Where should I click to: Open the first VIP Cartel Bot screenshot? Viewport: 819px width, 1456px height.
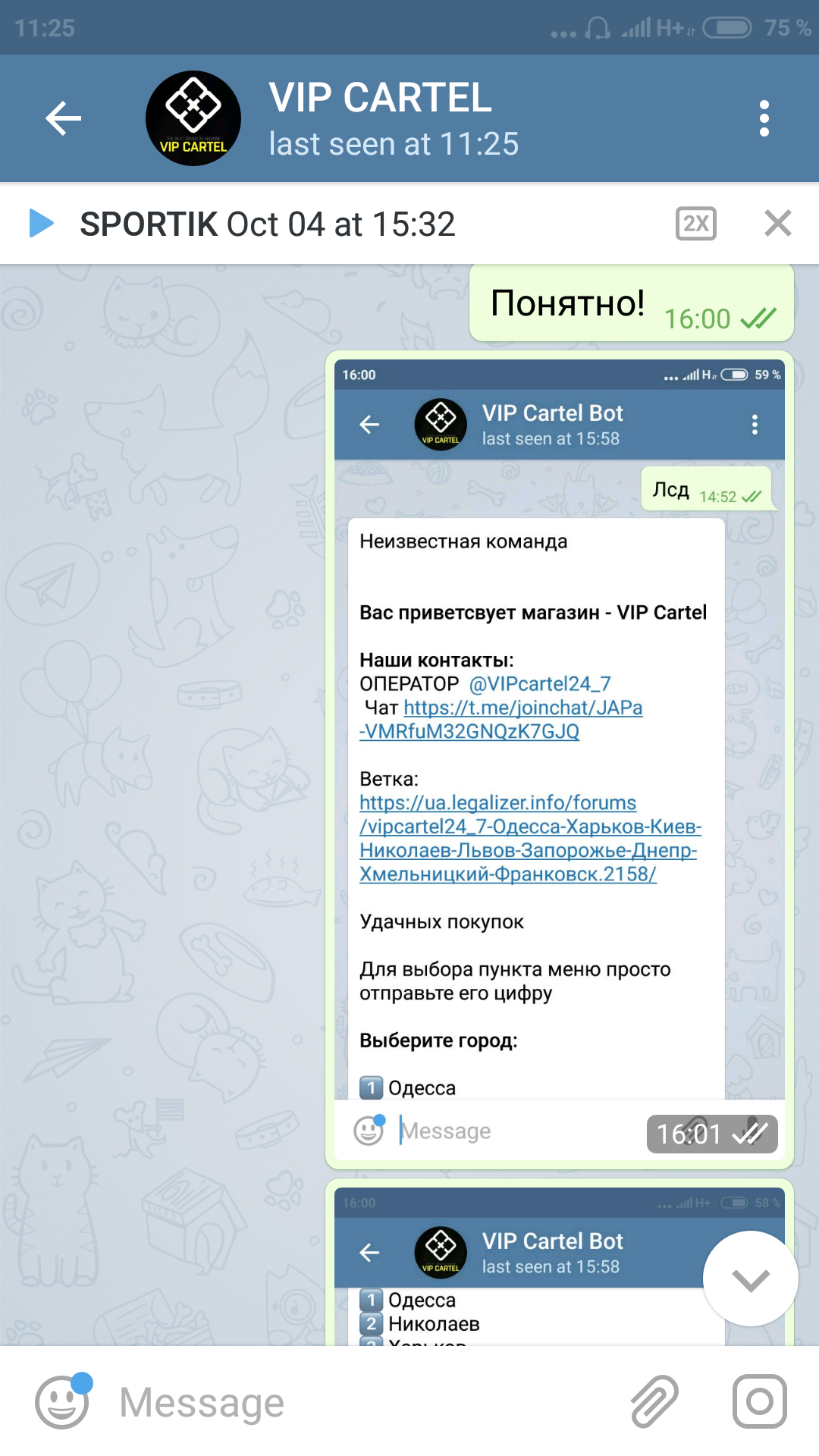(x=560, y=760)
